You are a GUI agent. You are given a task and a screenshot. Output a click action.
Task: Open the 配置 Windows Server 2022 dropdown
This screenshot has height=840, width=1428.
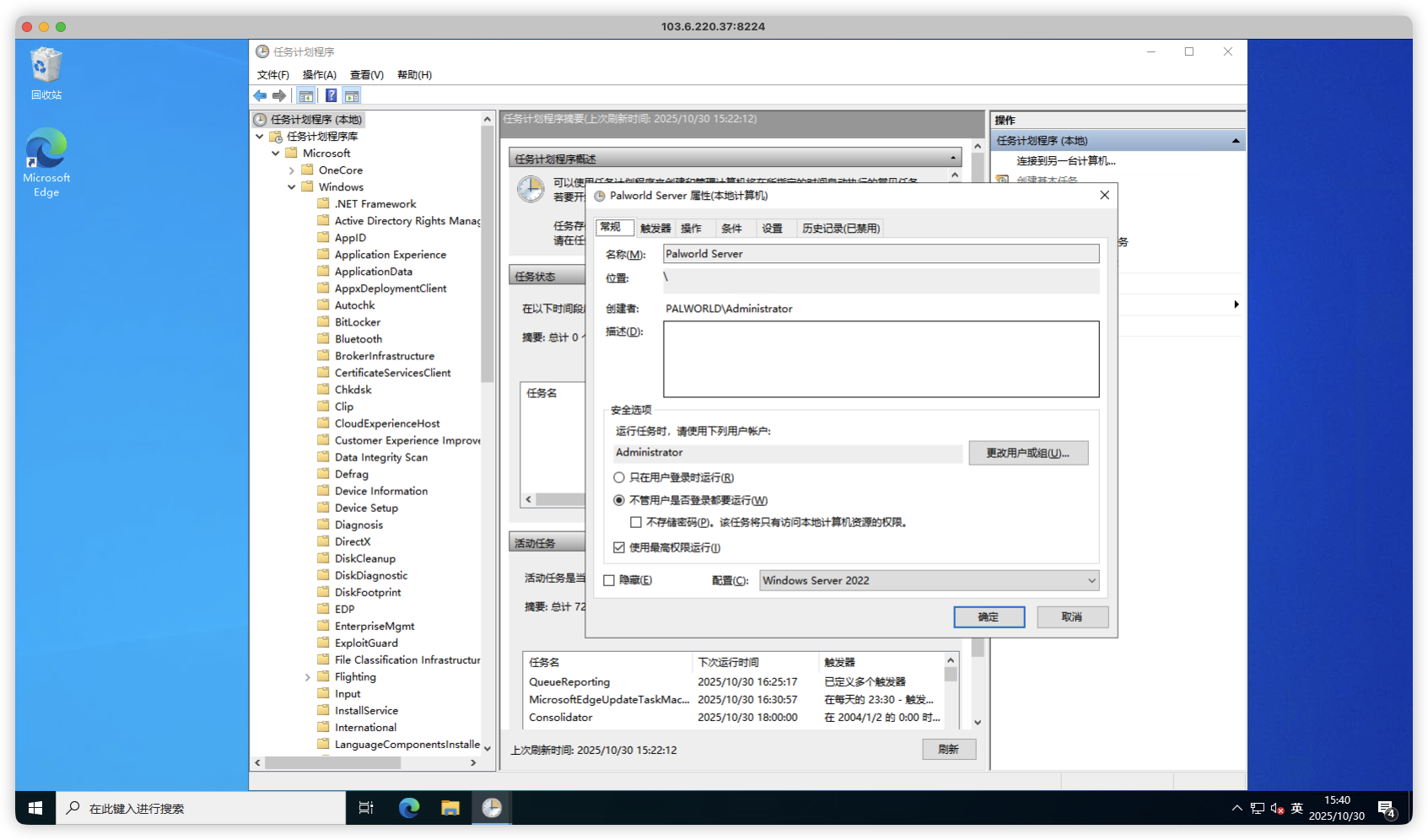tap(929, 580)
